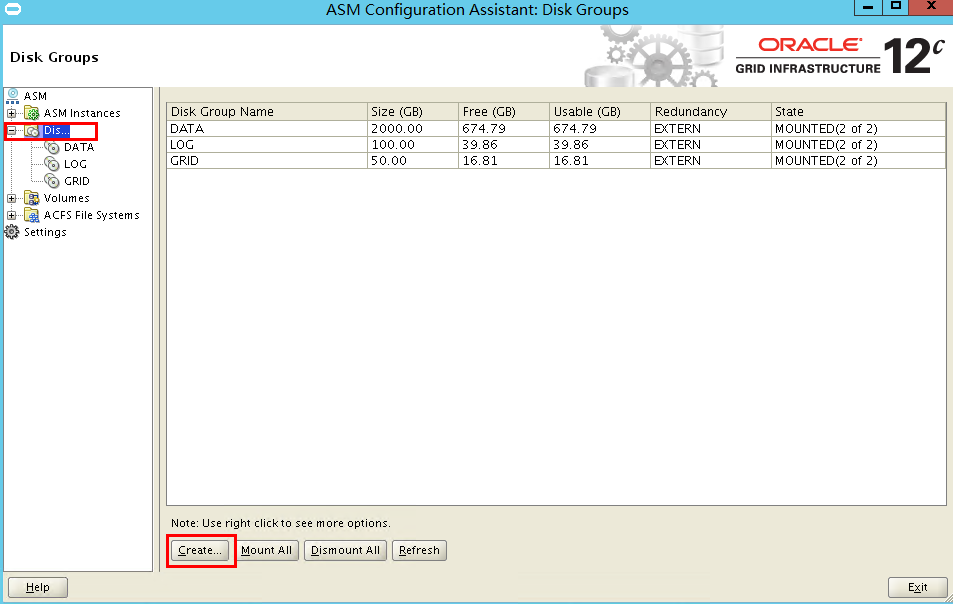Open ACFS File Systems label in tree
The image size is (953, 604).
click(91, 215)
